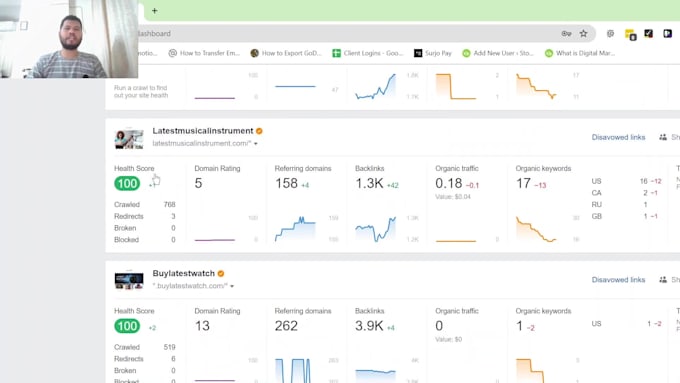Click Latestmusicalinstrument Health Score 100 badge
The width and height of the screenshot is (680, 383).
127,183
